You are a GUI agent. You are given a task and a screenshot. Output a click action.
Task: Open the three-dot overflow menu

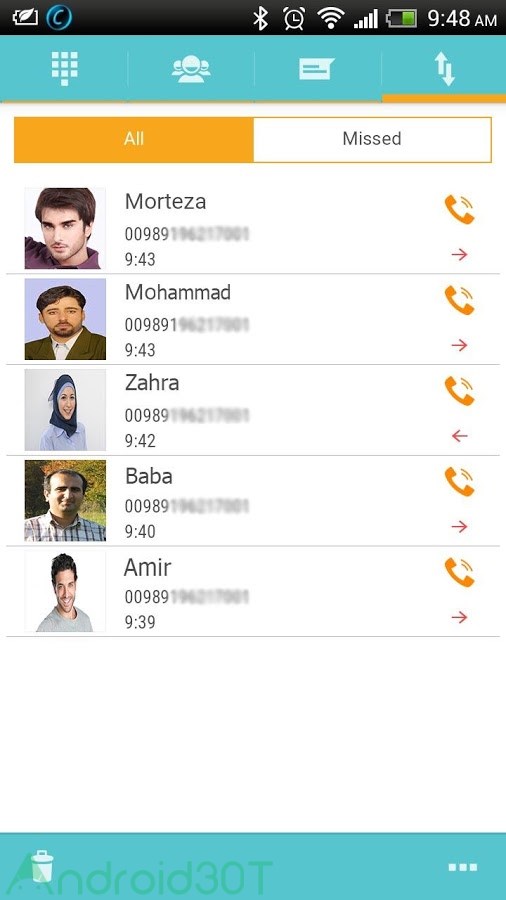click(x=462, y=867)
